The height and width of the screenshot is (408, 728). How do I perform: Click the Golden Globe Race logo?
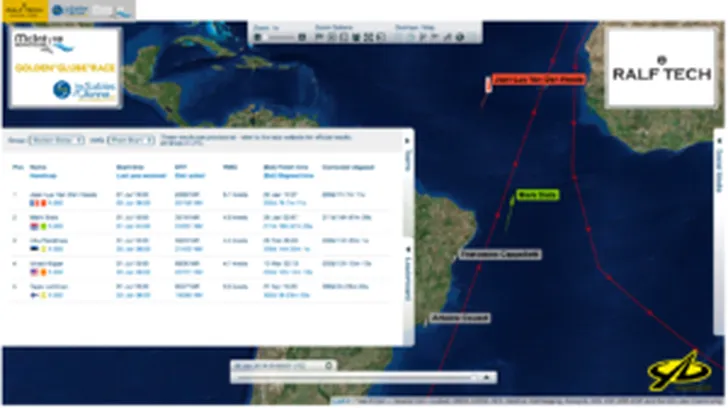62,66
